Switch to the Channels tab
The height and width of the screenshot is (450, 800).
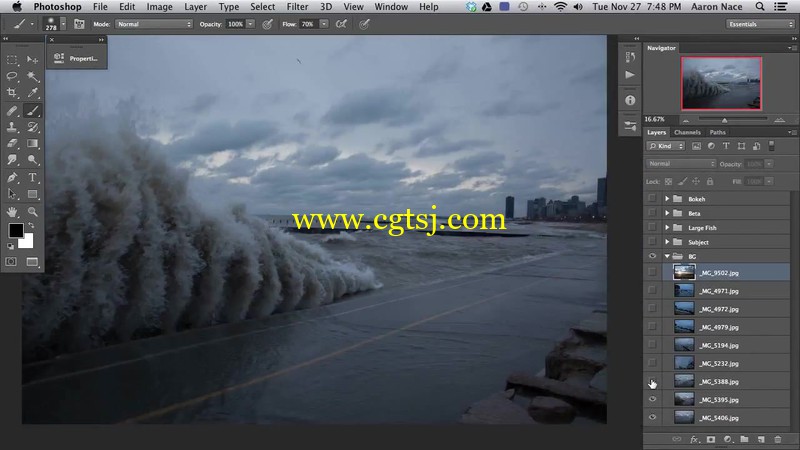(x=687, y=132)
